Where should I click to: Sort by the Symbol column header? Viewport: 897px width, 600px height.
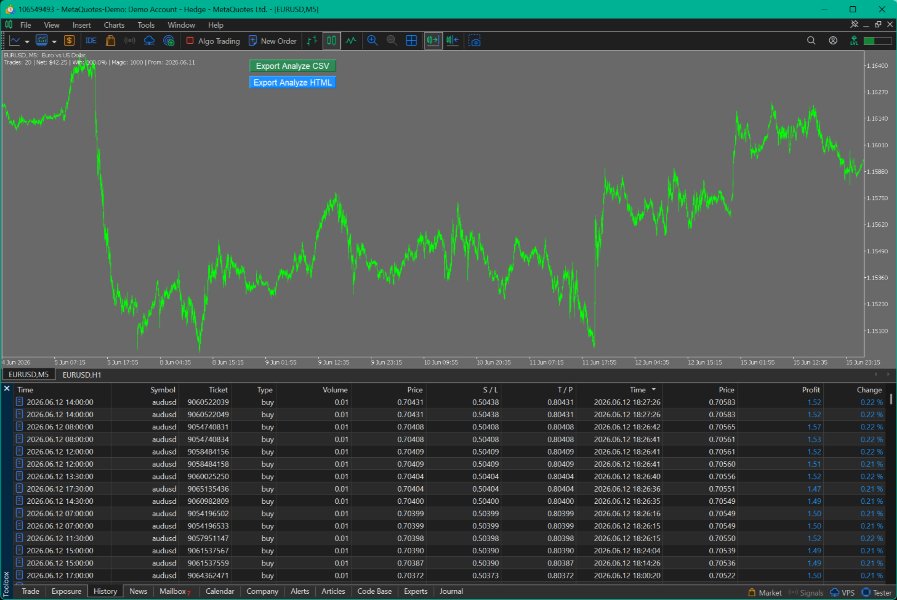click(162, 390)
